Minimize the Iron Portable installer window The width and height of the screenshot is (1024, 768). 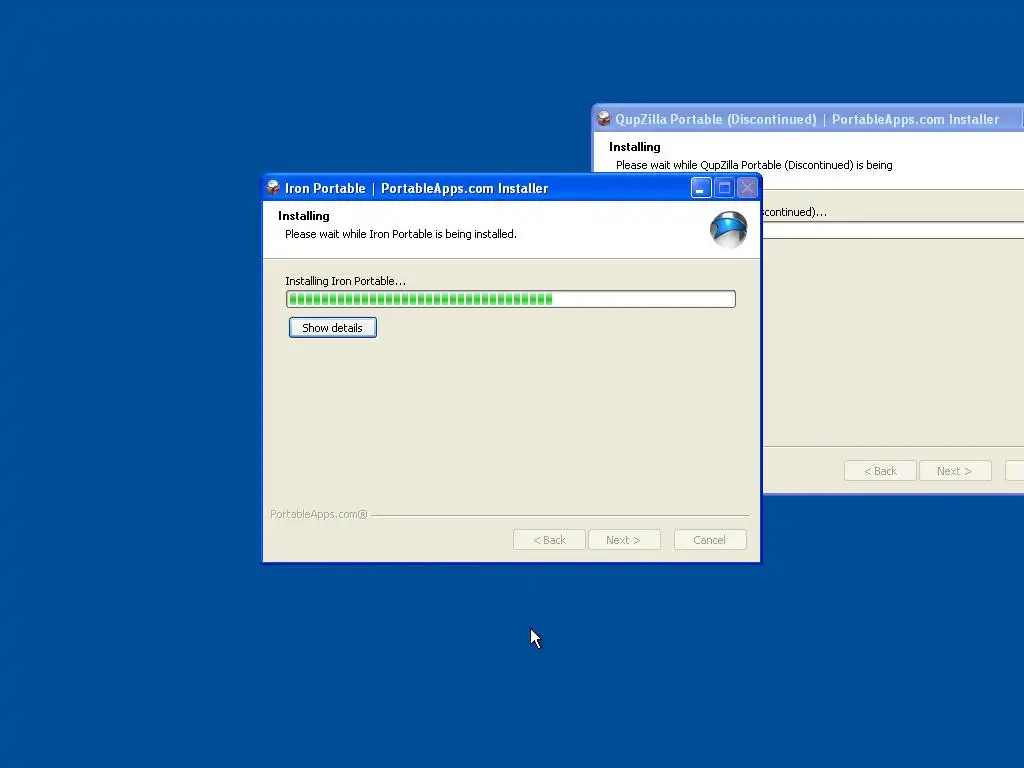tap(701, 188)
